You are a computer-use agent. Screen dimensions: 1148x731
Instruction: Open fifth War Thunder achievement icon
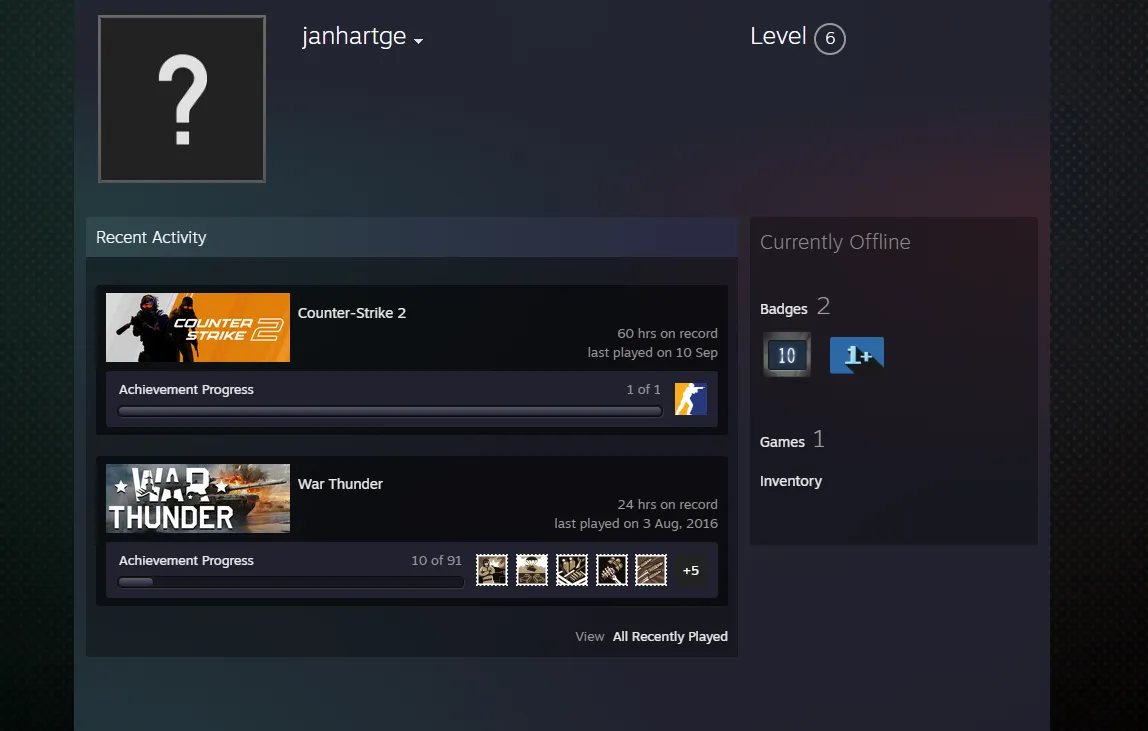[x=651, y=570]
